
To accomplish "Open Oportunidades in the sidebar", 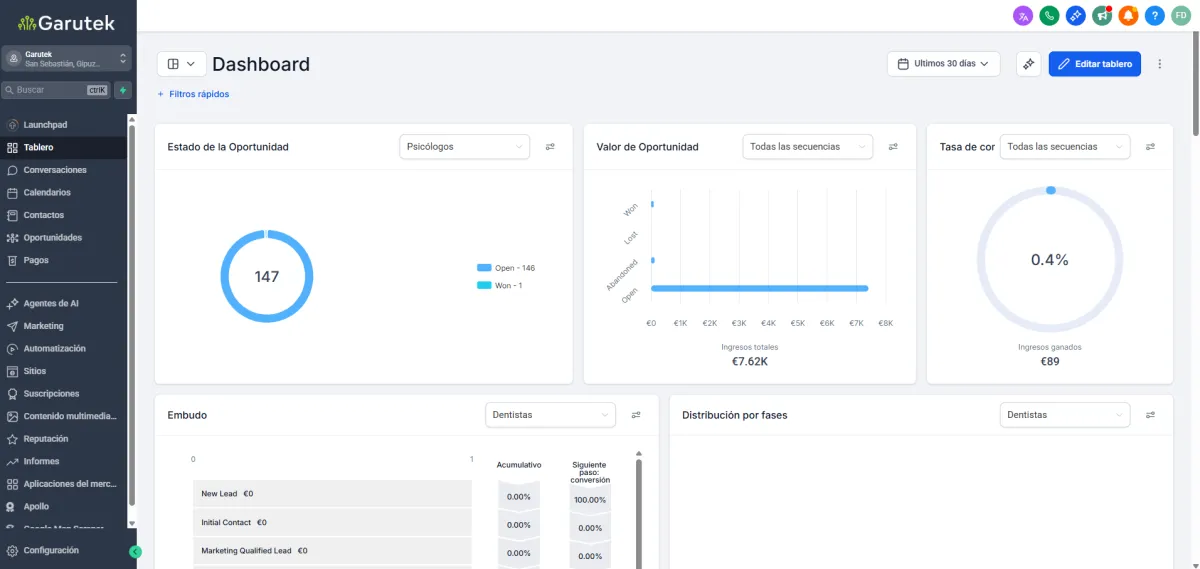I will 52,238.
